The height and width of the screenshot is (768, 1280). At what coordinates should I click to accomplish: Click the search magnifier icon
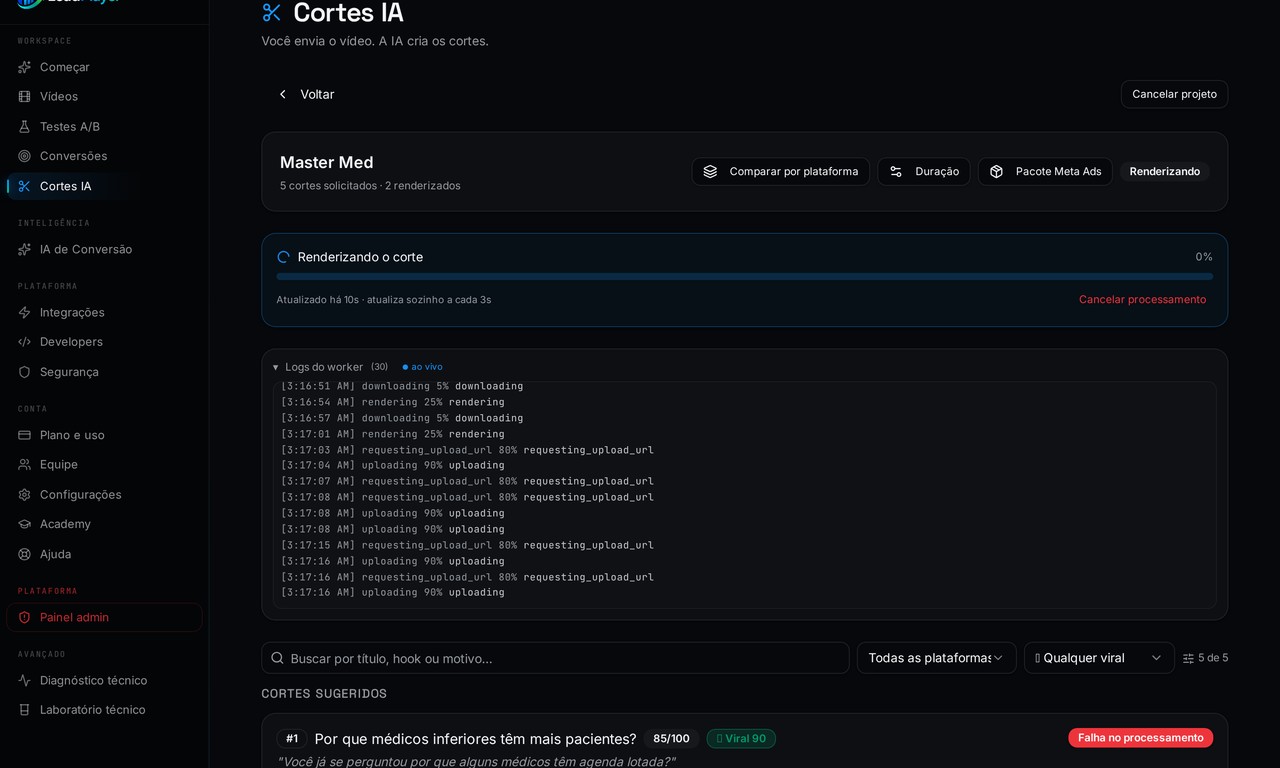277,658
